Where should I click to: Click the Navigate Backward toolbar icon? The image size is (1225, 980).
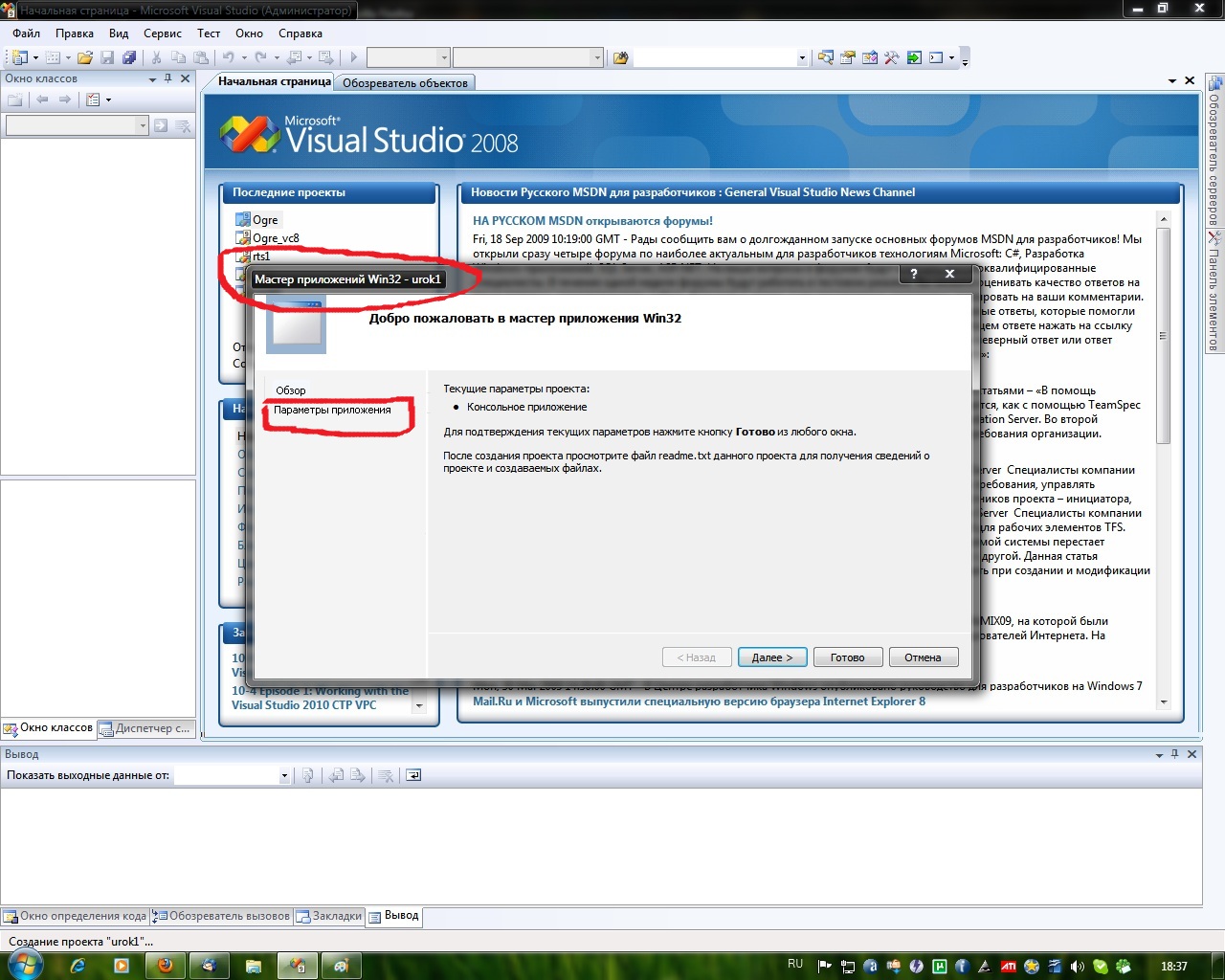coord(295,57)
